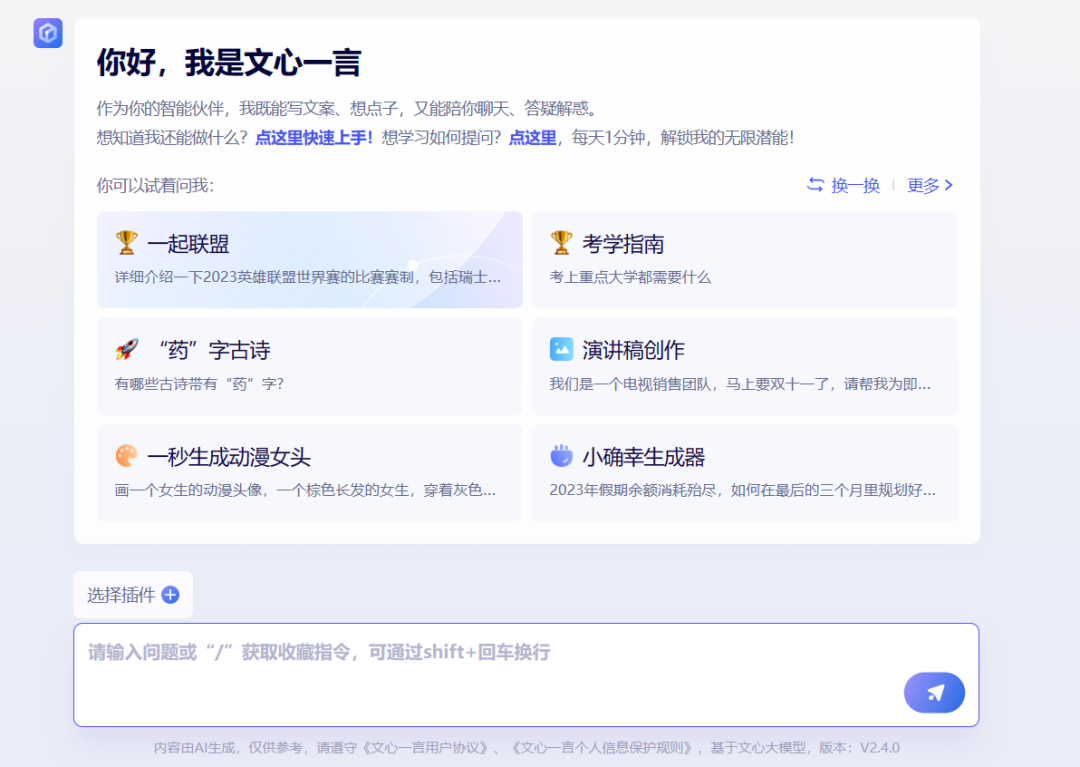Click the blue plus icon on 选择插件

coord(170,595)
